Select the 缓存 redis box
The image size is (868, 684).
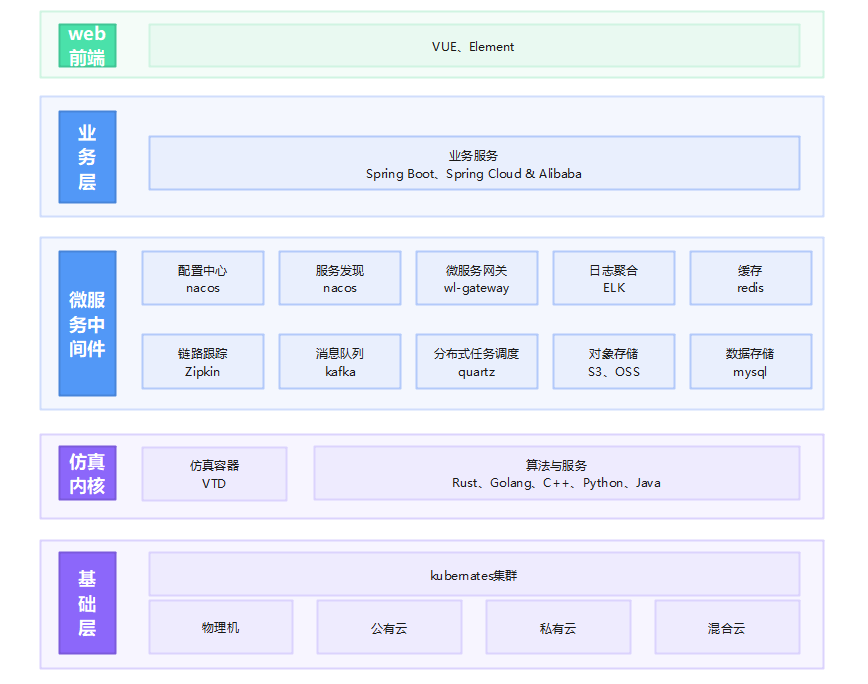751,278
